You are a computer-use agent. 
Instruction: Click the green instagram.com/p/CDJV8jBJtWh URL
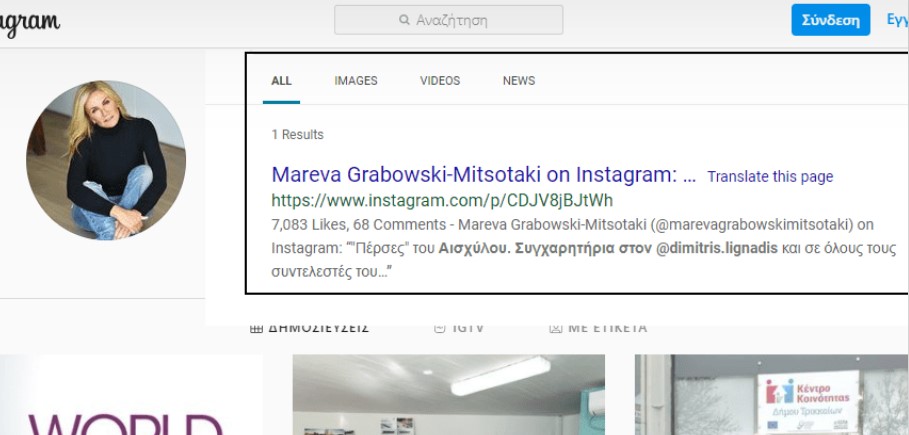pyautogui.click(x=442, y=201)
